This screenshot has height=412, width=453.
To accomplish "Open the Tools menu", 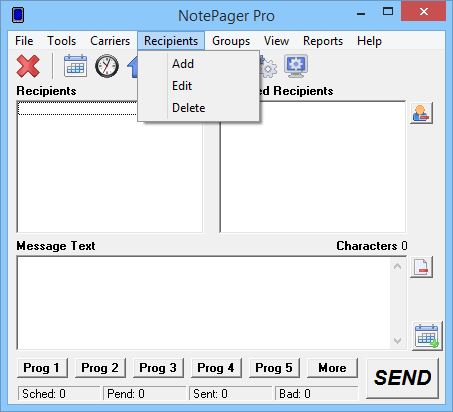I will (62, 41).
